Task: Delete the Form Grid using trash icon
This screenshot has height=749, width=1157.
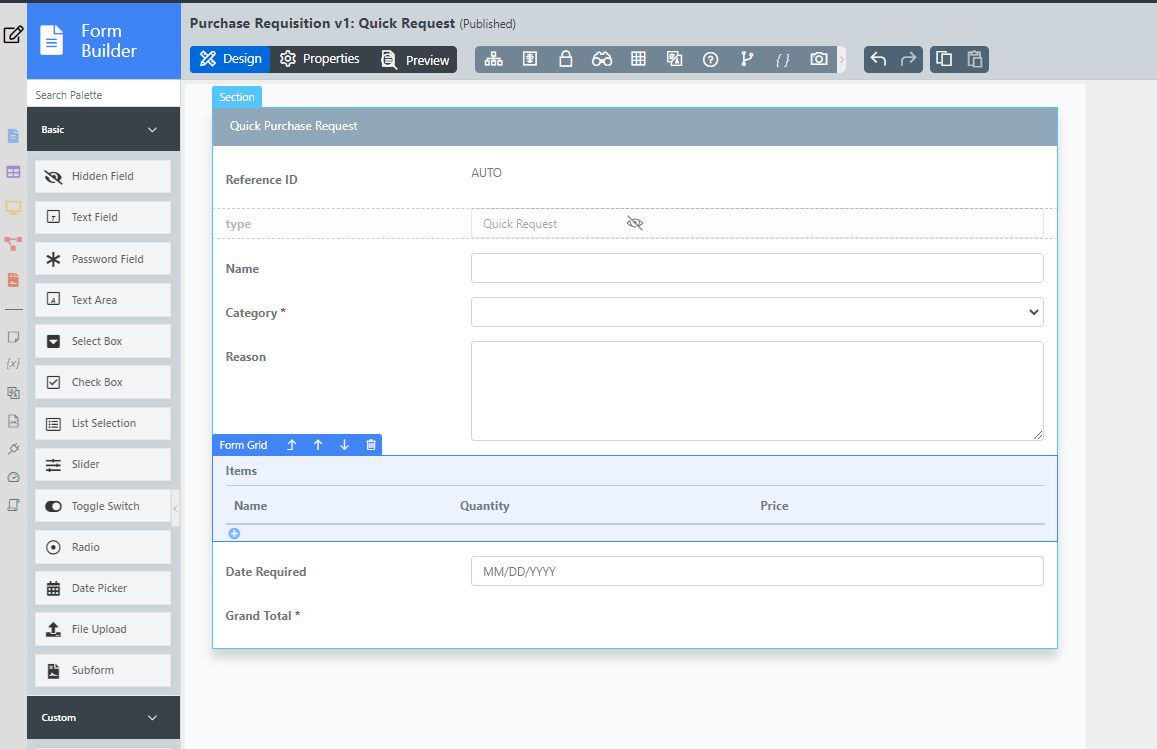Action: click(x=371, y=445)
